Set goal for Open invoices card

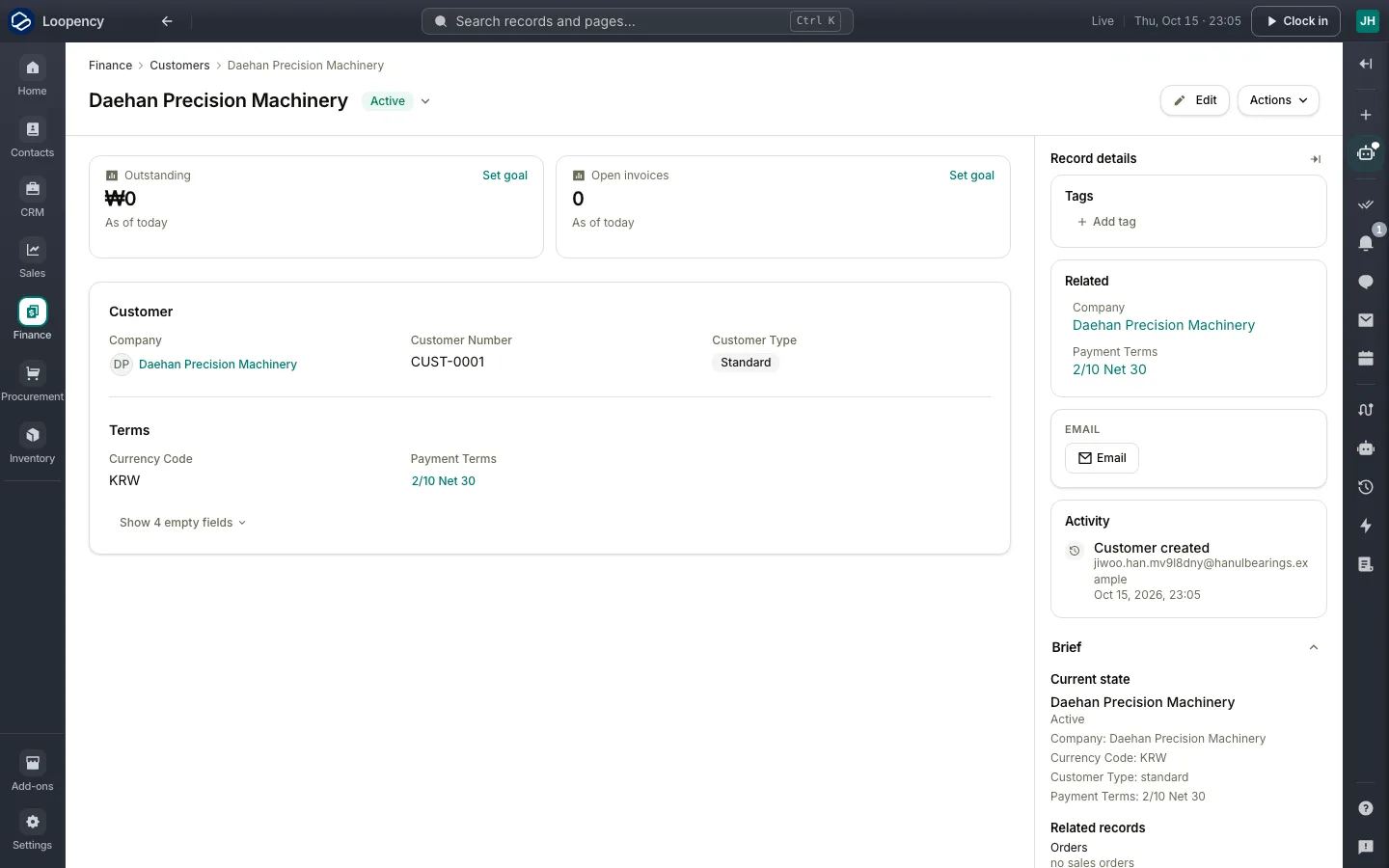971,176
